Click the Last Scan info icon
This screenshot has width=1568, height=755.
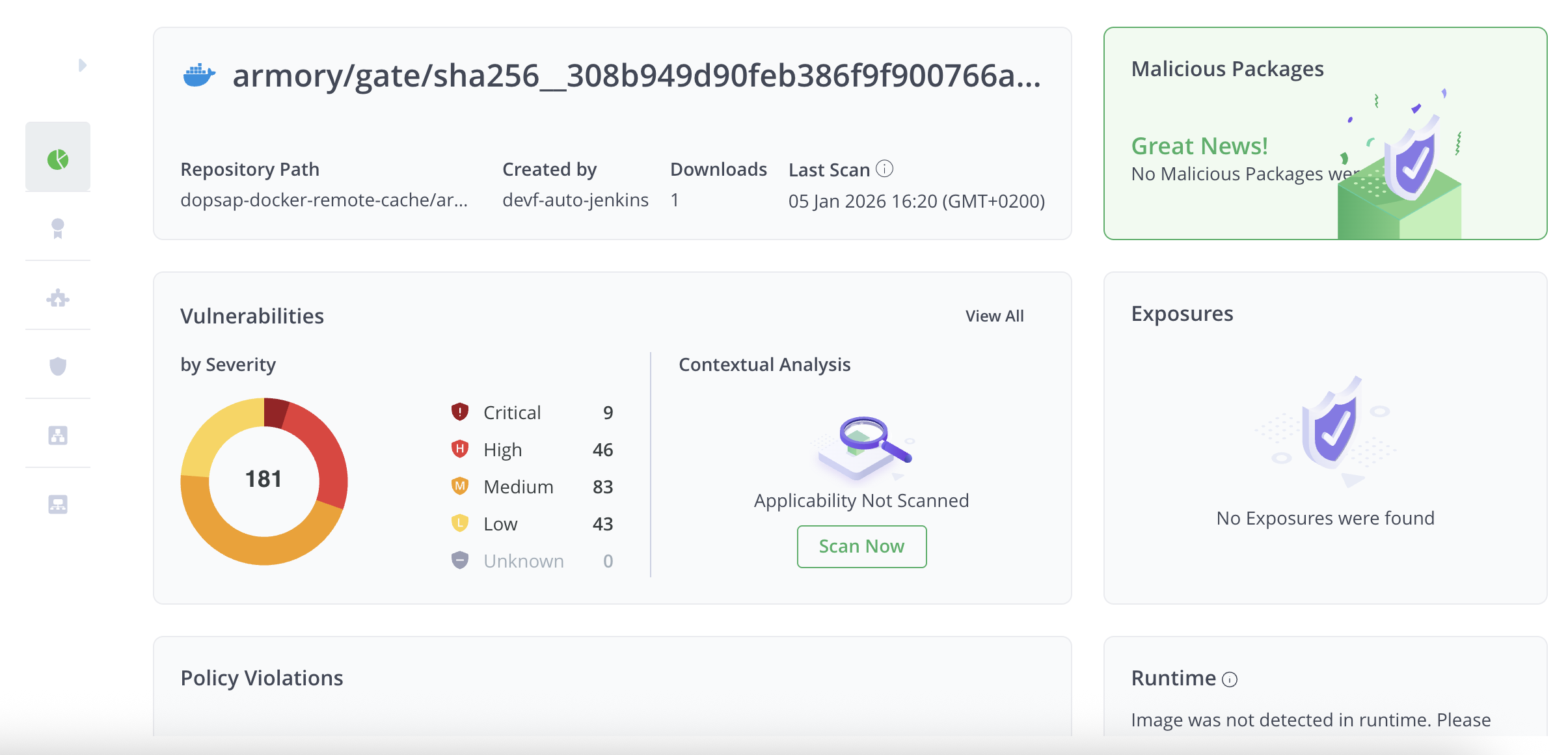884,169
